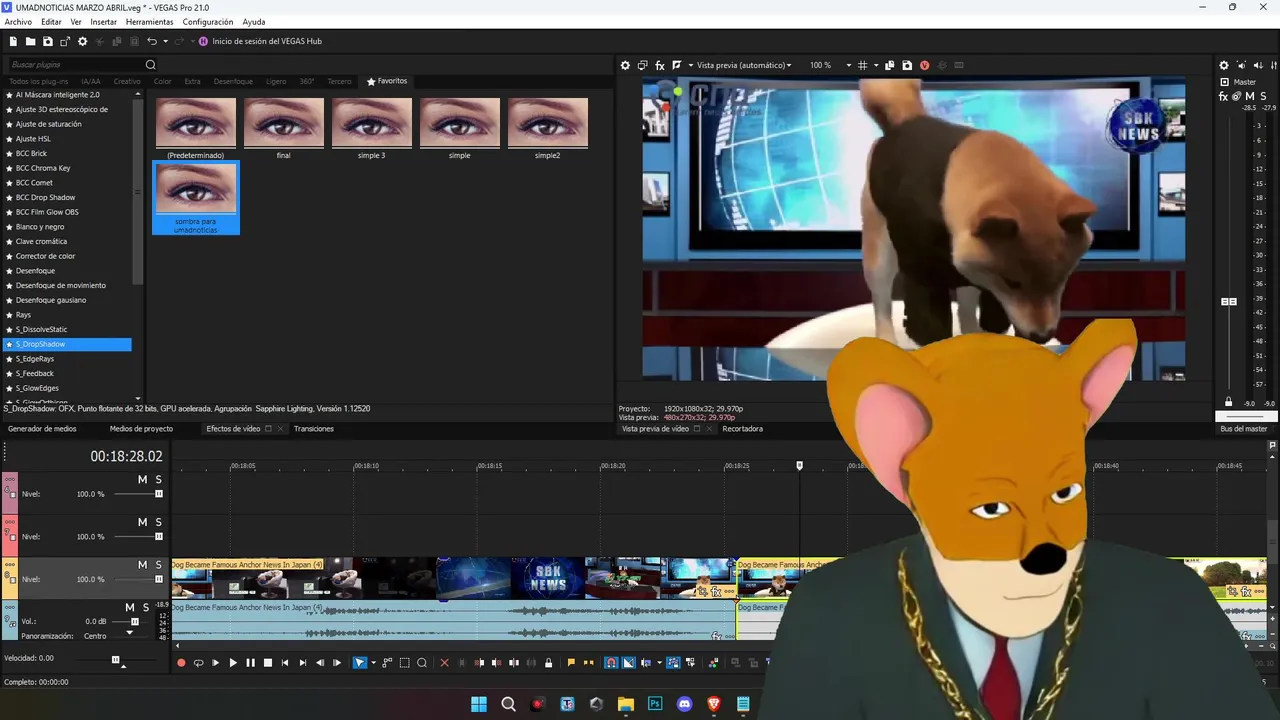Image resolution: width=1280 pixels, height=720 pixels.
Task: Click the magnifier icon beside plugin search
Action: 151,65
